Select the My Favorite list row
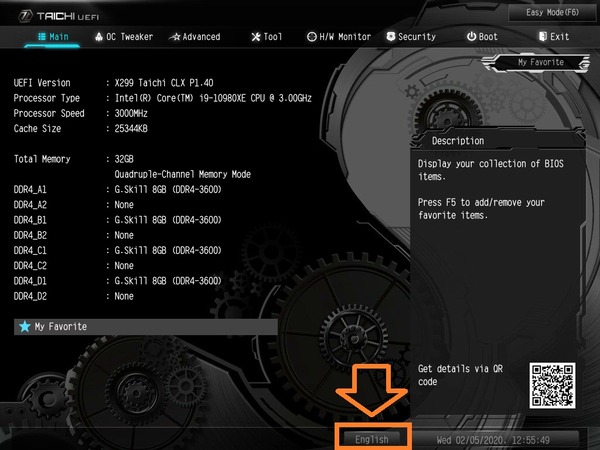The image size is (600, 450). (x=146, y=327)
